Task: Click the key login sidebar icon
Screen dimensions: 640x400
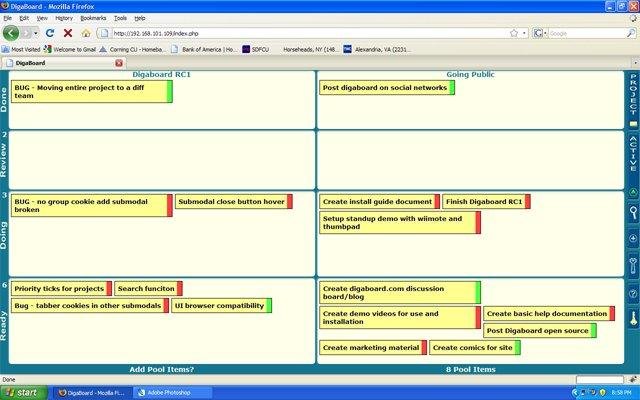Action: 633,318
